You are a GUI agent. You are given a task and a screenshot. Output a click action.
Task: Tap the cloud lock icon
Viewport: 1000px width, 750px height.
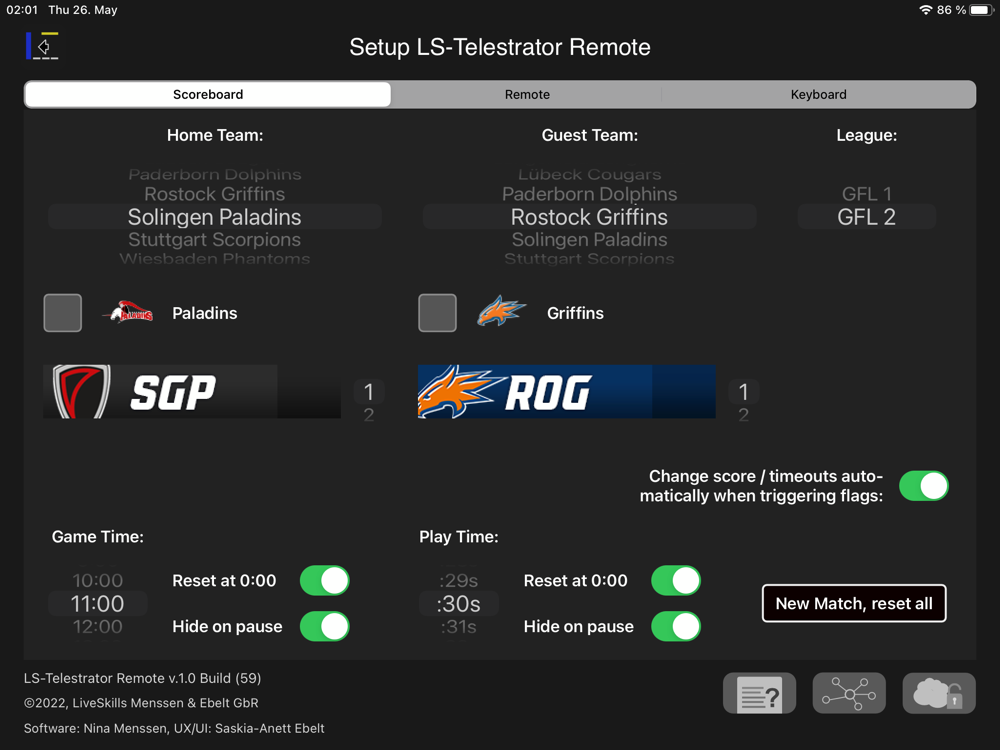click(938, 692)
